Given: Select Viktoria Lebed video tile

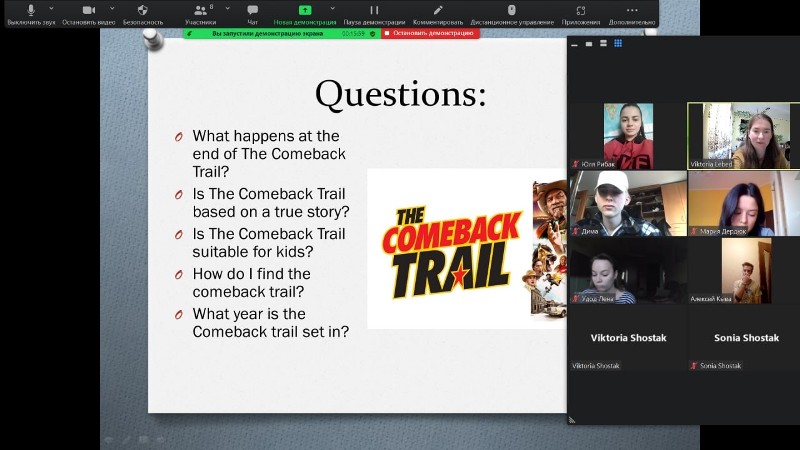Looking at the screenshot, I should click(x=744, y=136).
